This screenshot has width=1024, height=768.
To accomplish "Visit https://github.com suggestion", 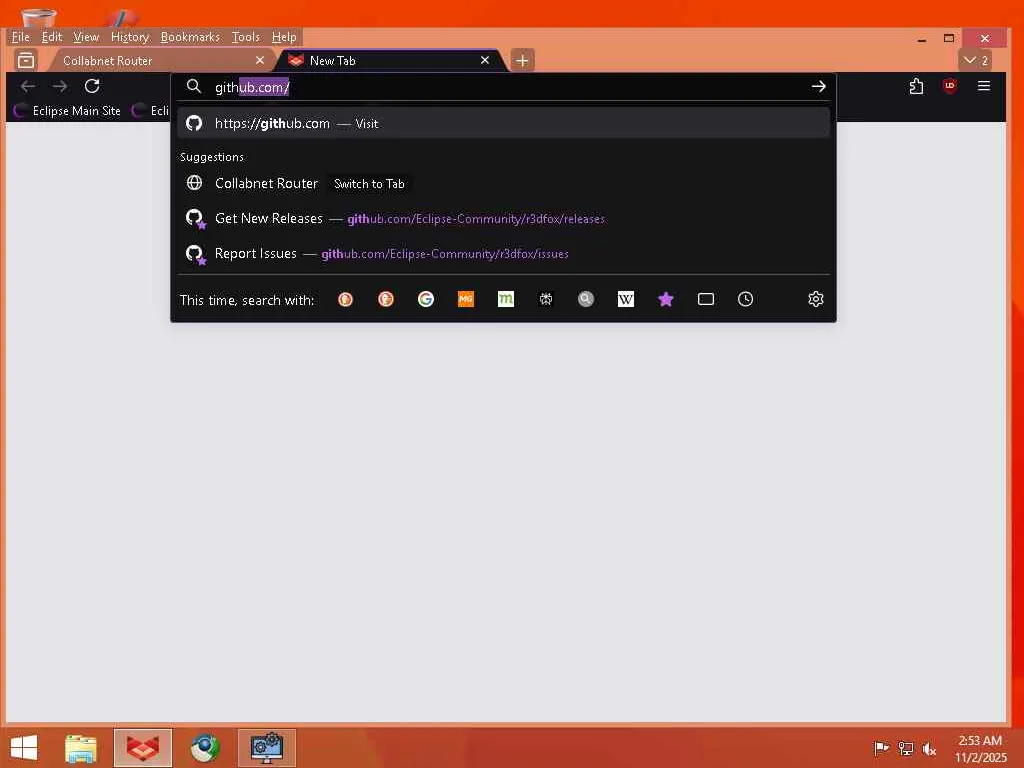I will [x=503, y=123].
